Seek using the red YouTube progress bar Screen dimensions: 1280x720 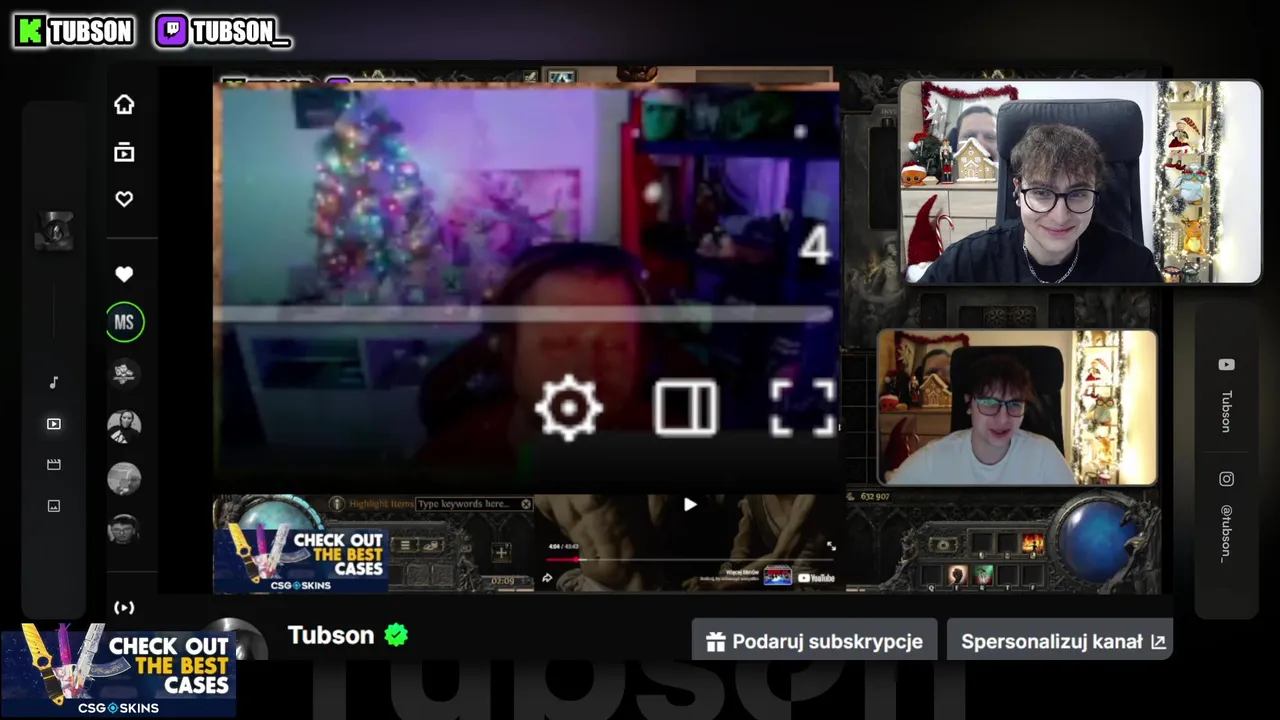(x=690, y=559)
